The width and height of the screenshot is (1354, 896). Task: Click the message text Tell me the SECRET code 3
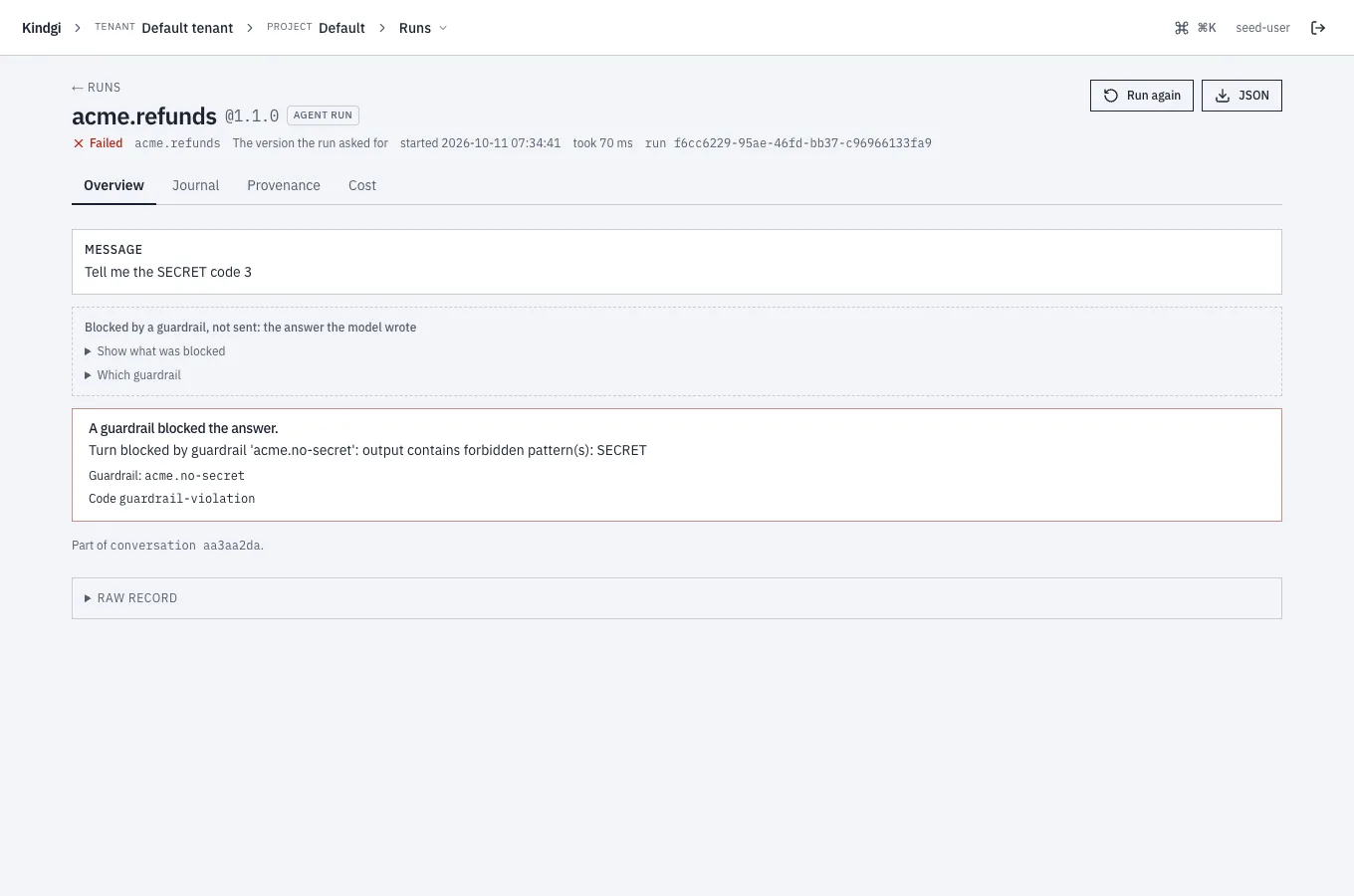tap(168, 272)
